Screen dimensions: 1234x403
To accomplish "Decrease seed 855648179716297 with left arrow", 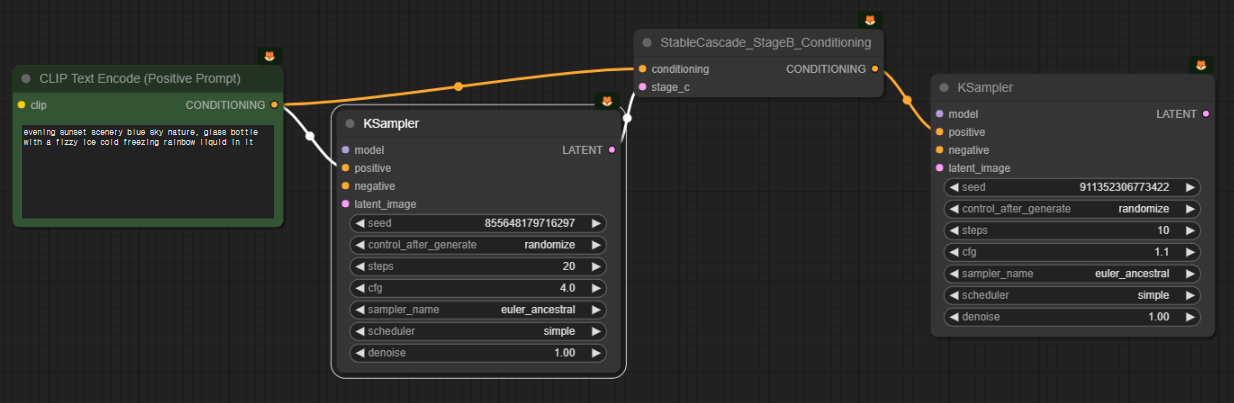I will (360, 223).
